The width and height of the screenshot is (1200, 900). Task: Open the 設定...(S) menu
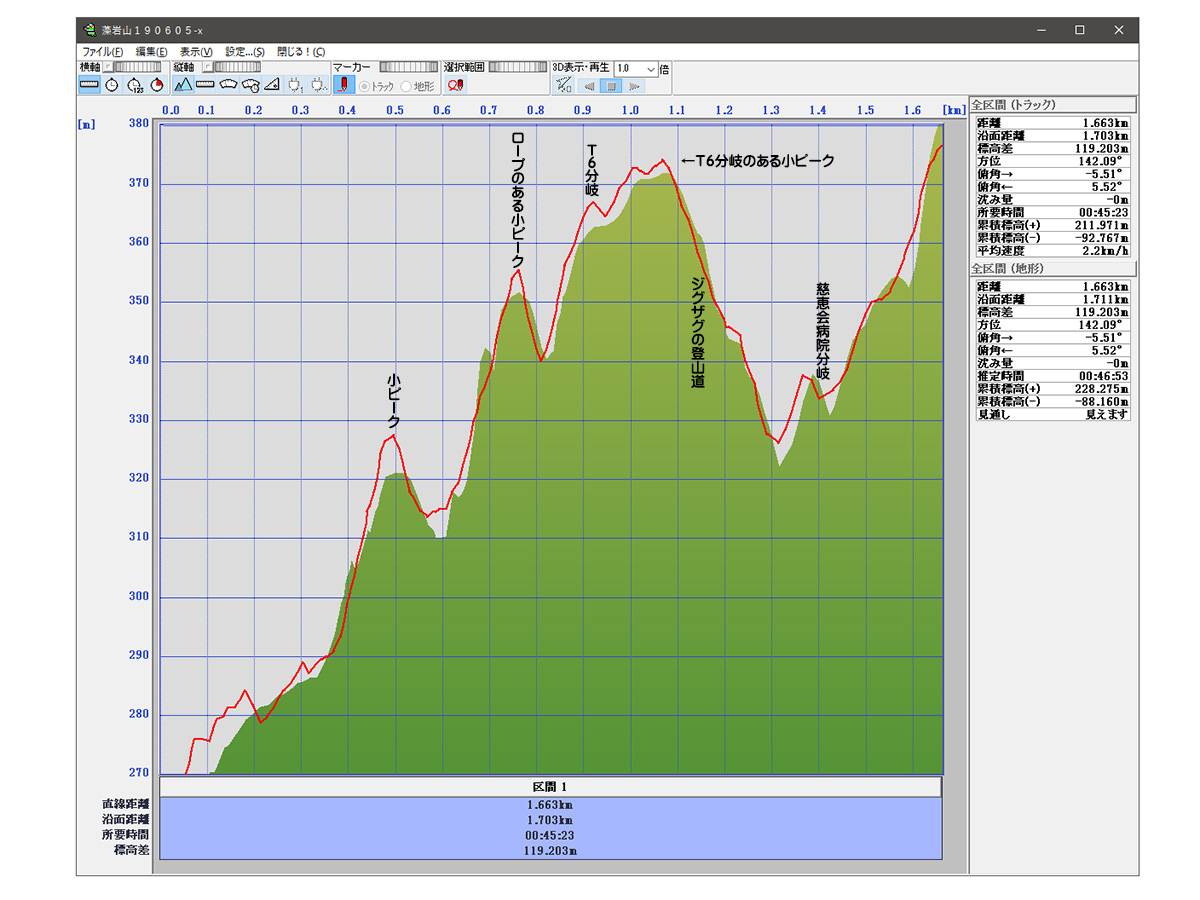click(x=244, y=51)
